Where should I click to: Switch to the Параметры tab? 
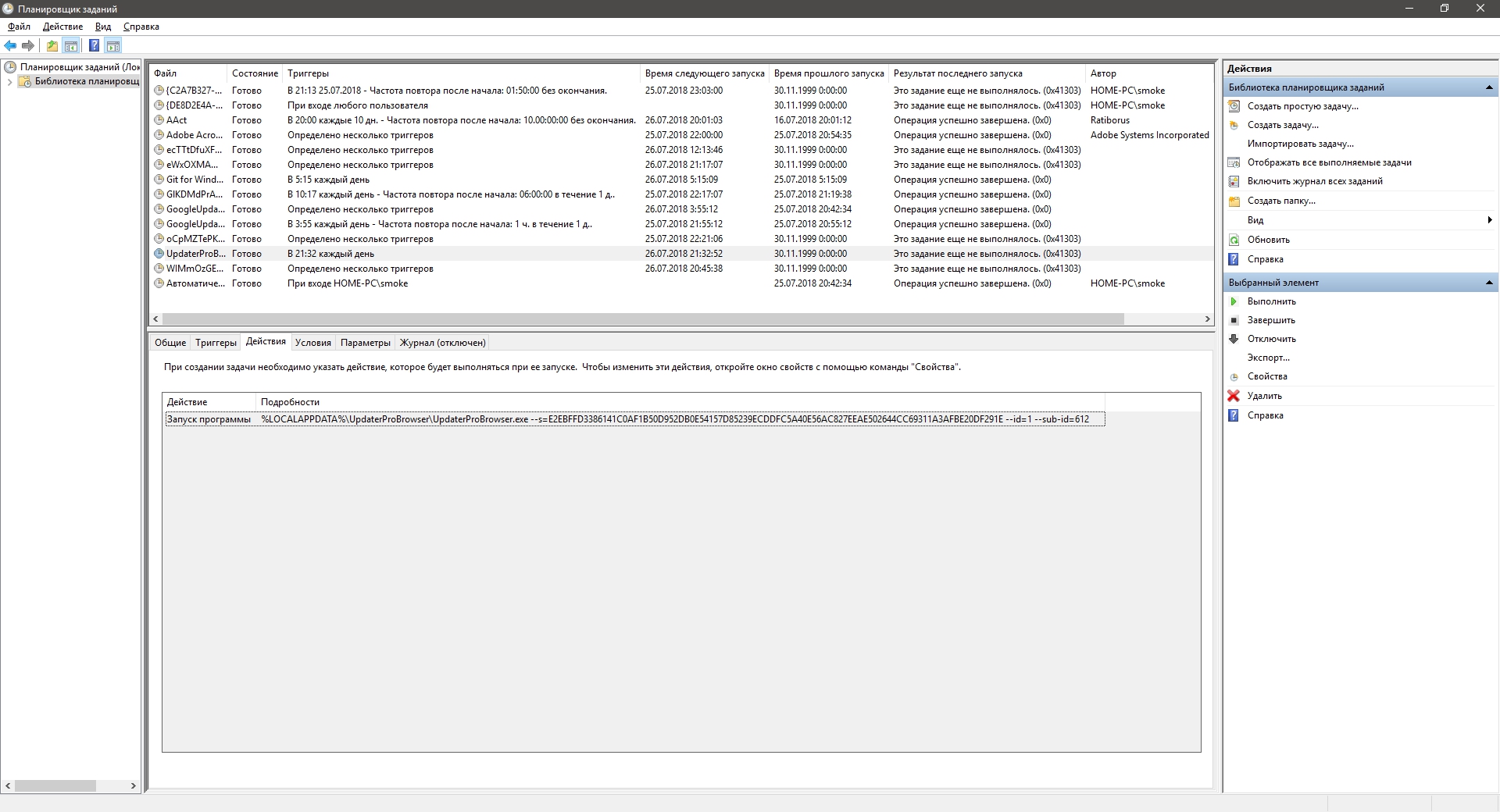[366, 343]
